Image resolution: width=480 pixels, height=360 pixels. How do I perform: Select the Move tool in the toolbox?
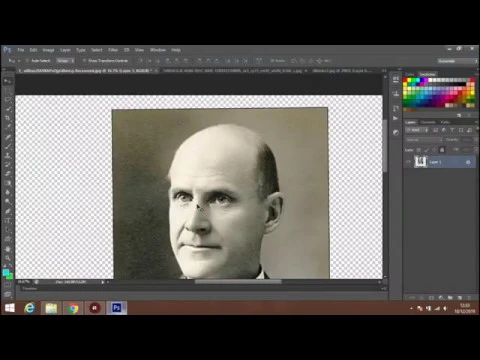coord(8,81)
